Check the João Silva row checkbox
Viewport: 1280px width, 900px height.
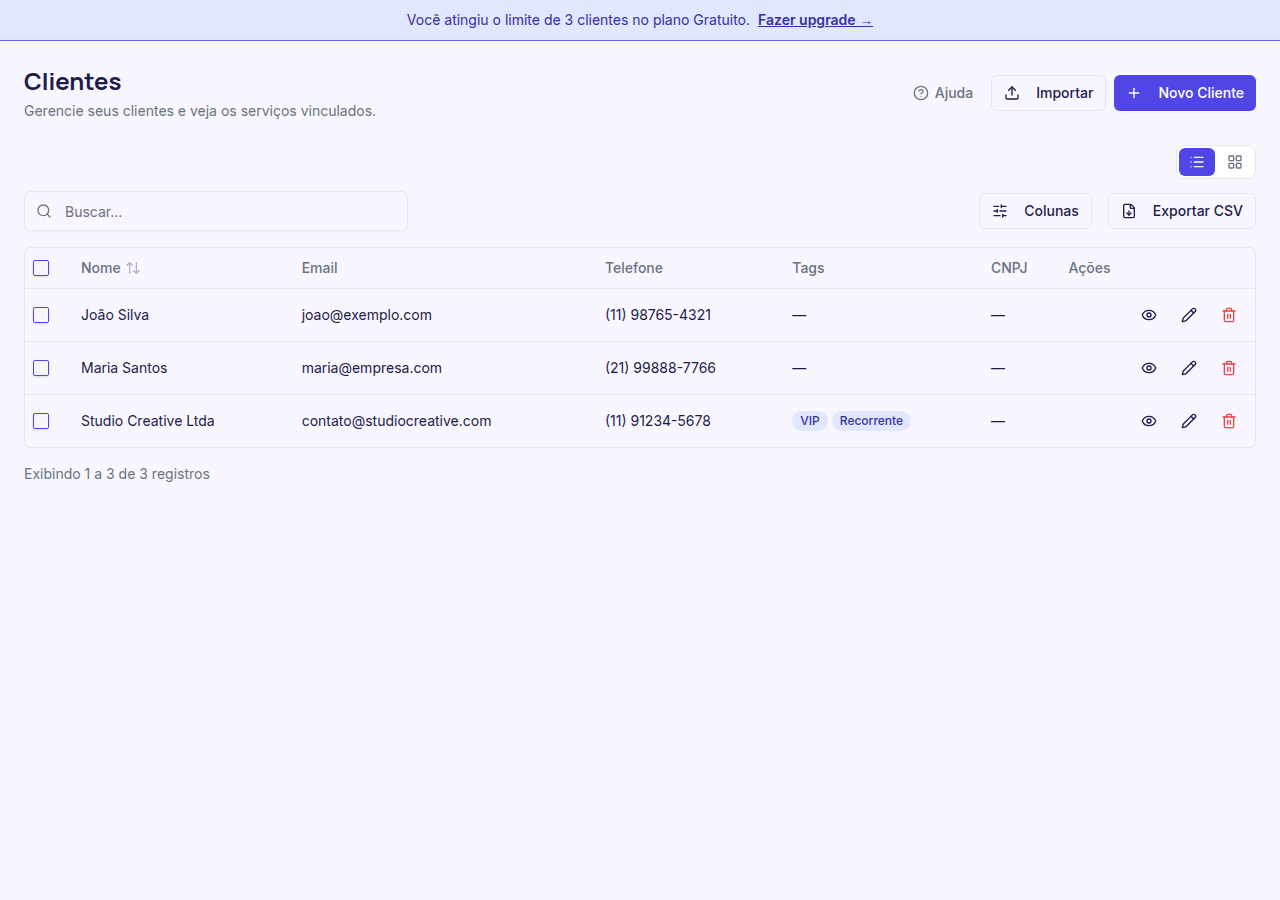41,315
